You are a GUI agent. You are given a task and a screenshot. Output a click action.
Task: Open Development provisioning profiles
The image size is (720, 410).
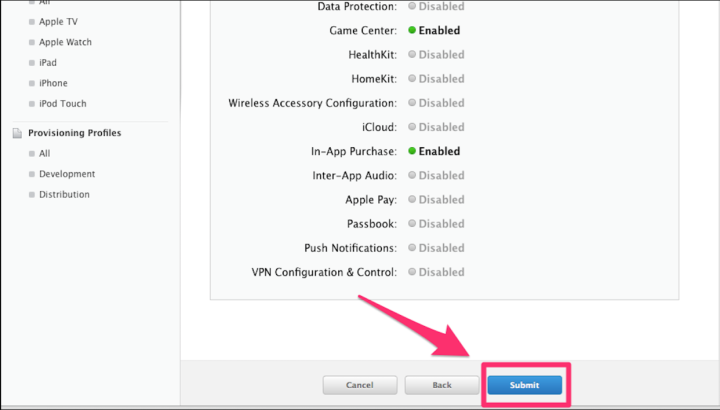click(x=67, y=174)
